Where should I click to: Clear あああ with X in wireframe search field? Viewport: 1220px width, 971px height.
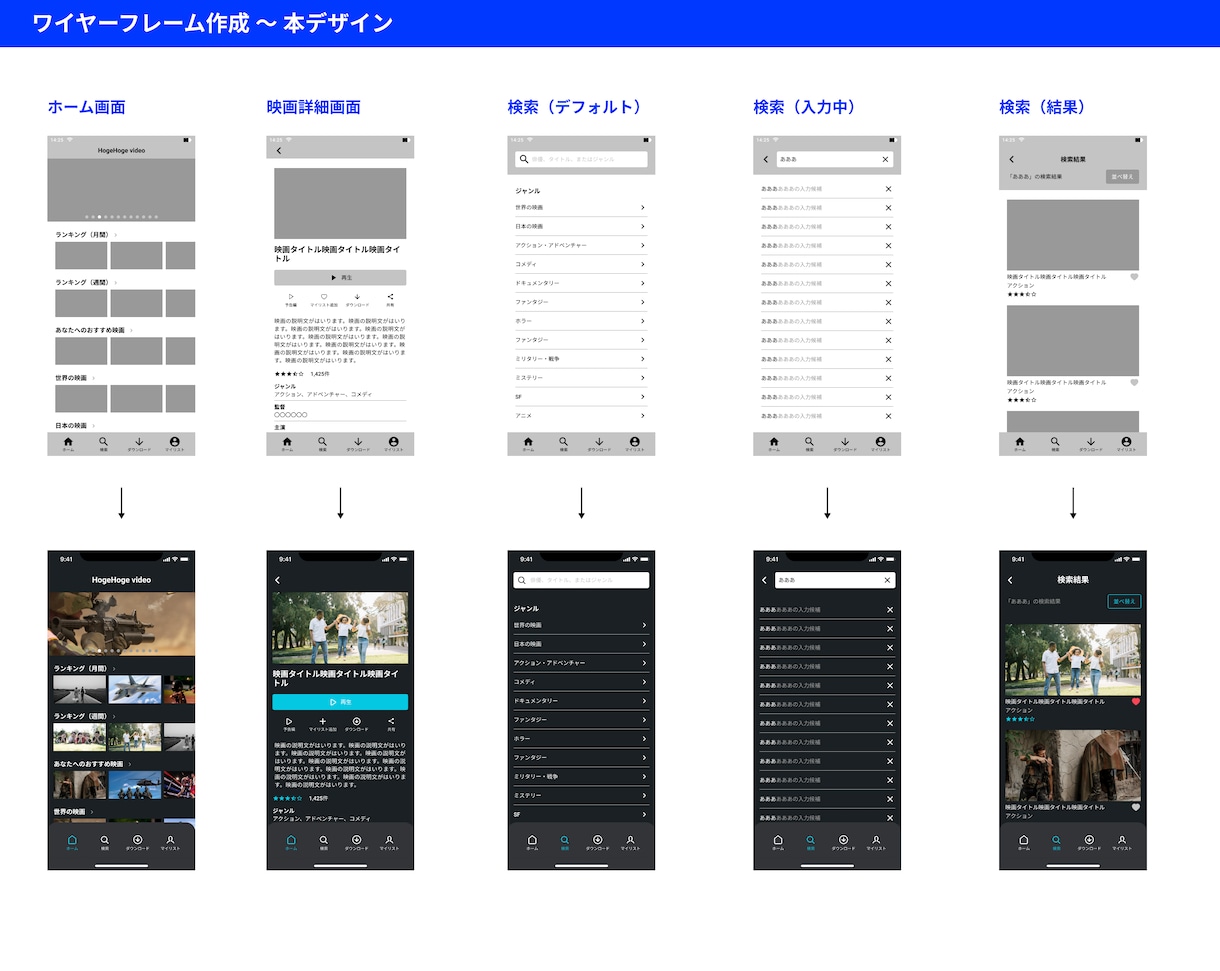[885, 159]
